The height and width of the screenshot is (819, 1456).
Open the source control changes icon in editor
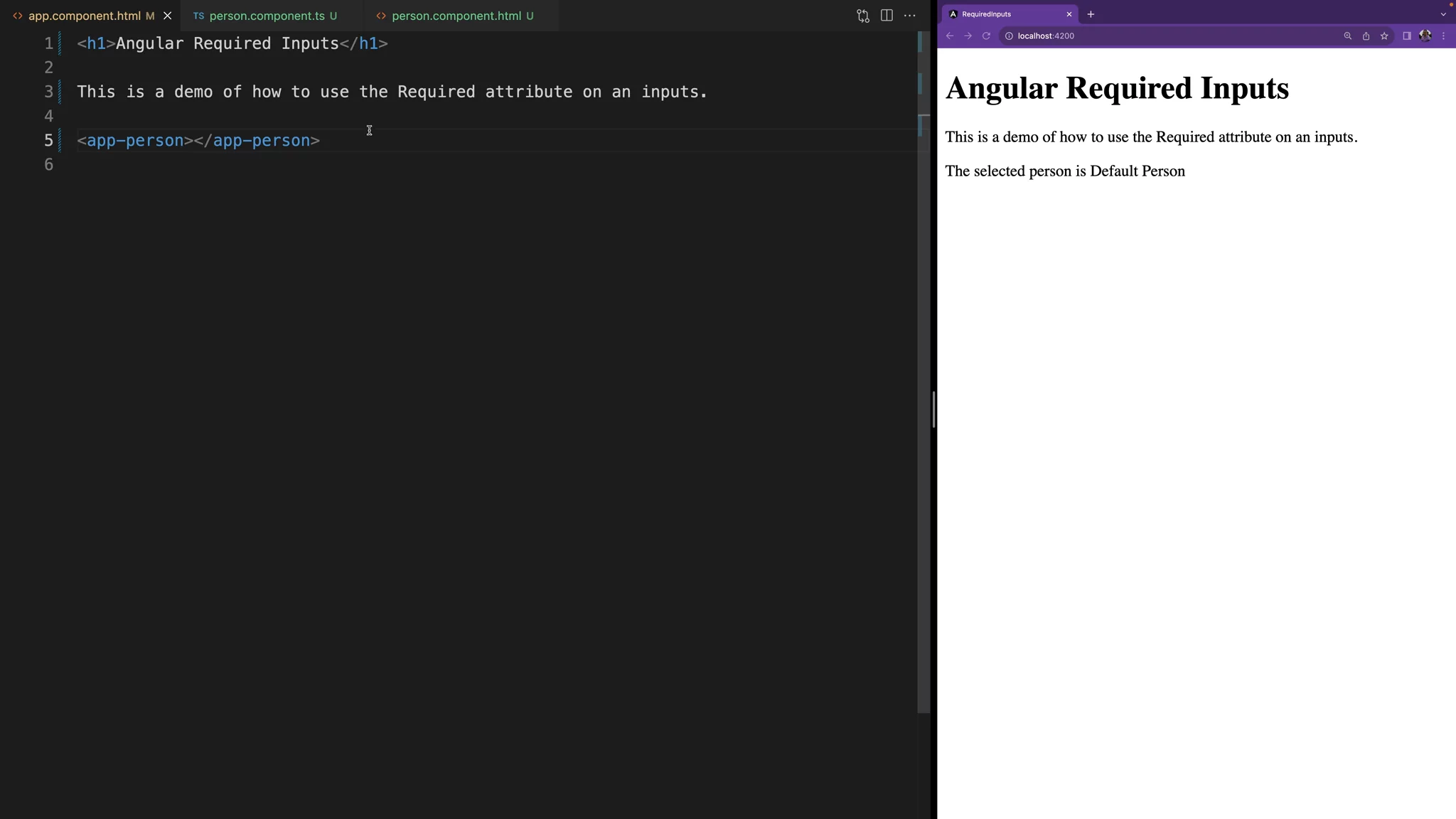863,16
